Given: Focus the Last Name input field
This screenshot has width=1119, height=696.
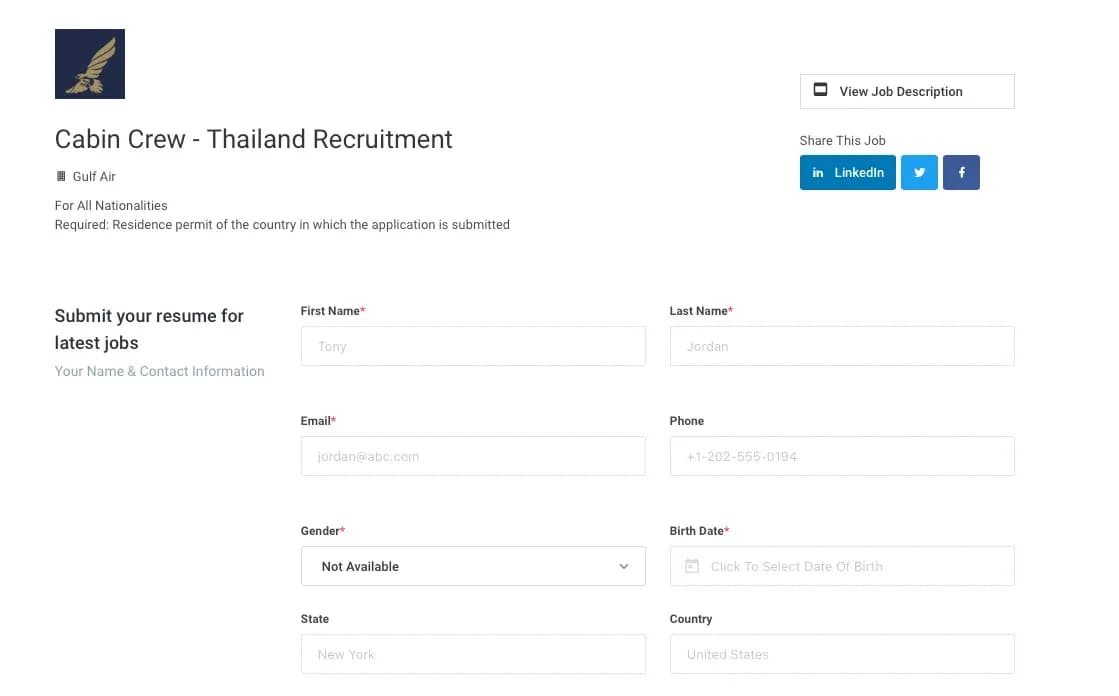Looking at the screenshot, I should [841, 346].
